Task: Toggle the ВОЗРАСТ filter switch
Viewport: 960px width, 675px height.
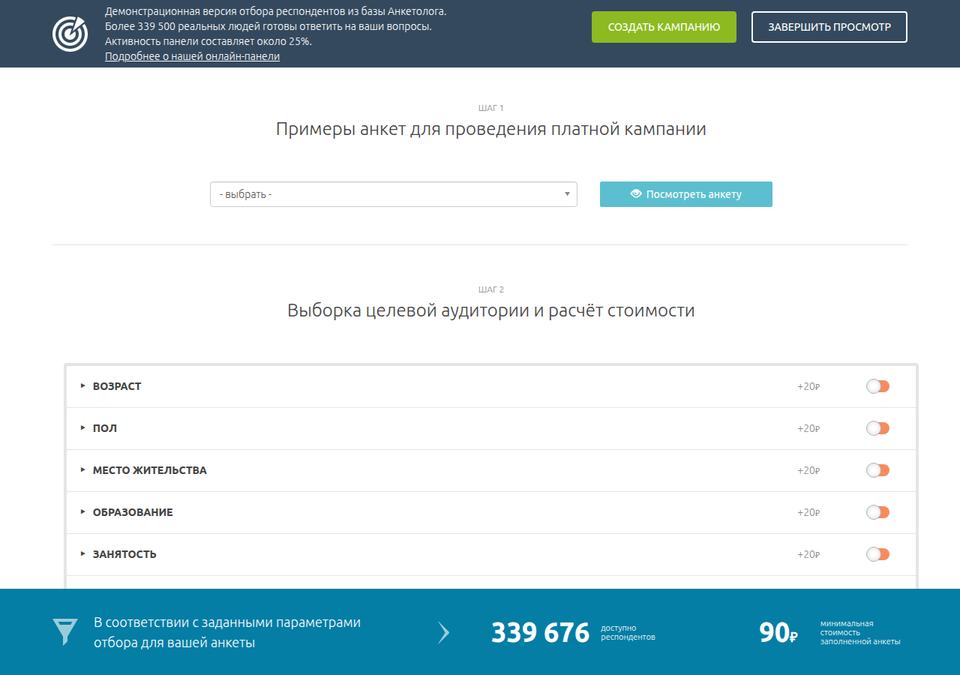Action: point(877,386)
